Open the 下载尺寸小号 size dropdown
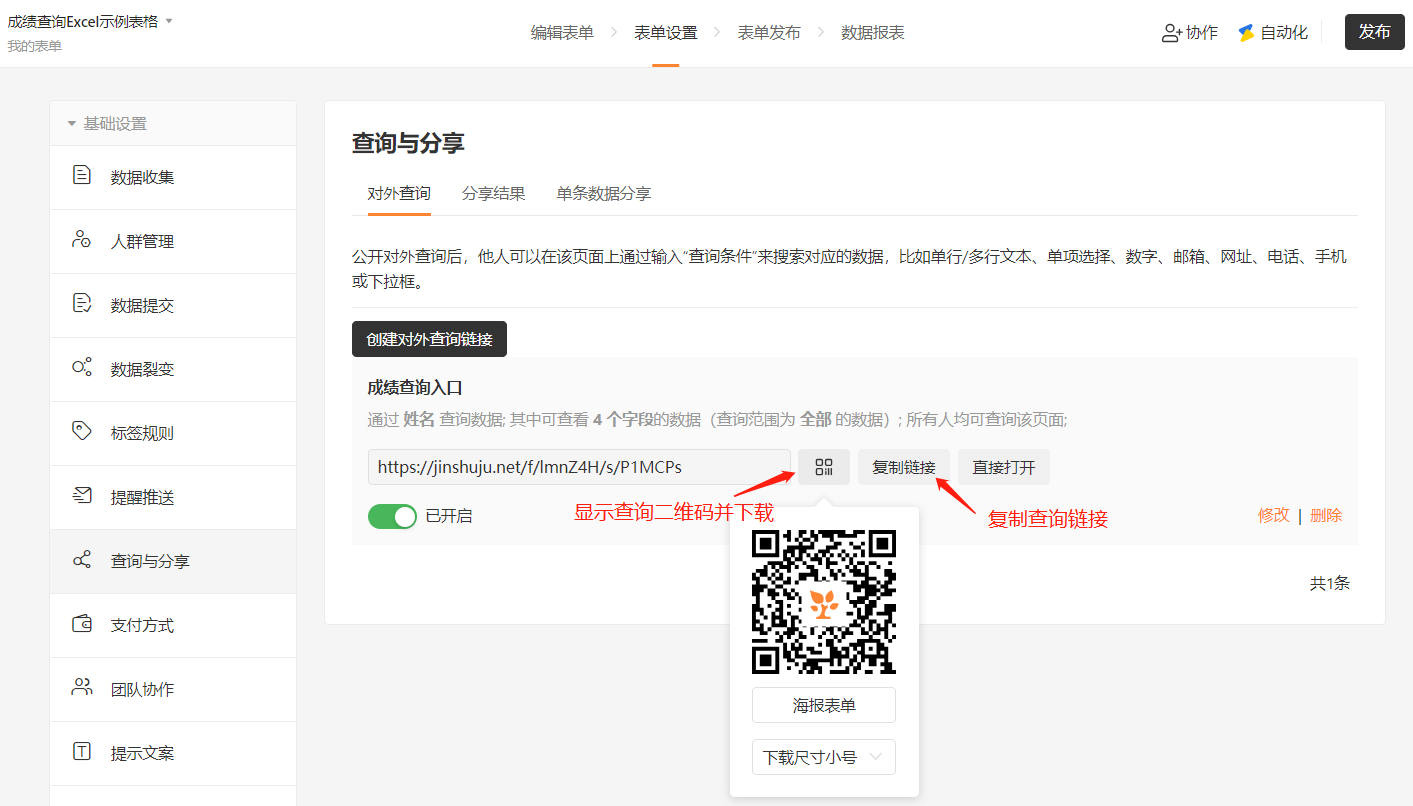The height and width of the screenshot is (806, 1413). coord(824,757)
